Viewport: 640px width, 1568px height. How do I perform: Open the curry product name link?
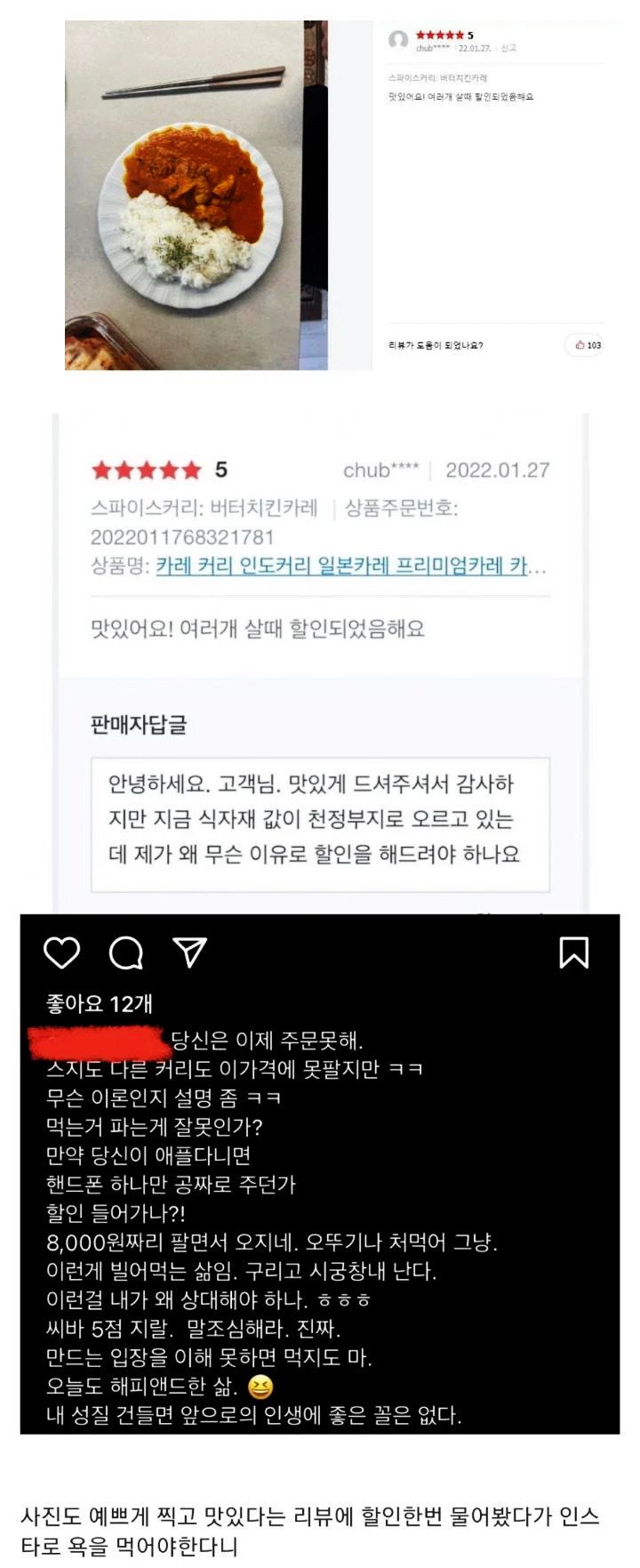351,566
